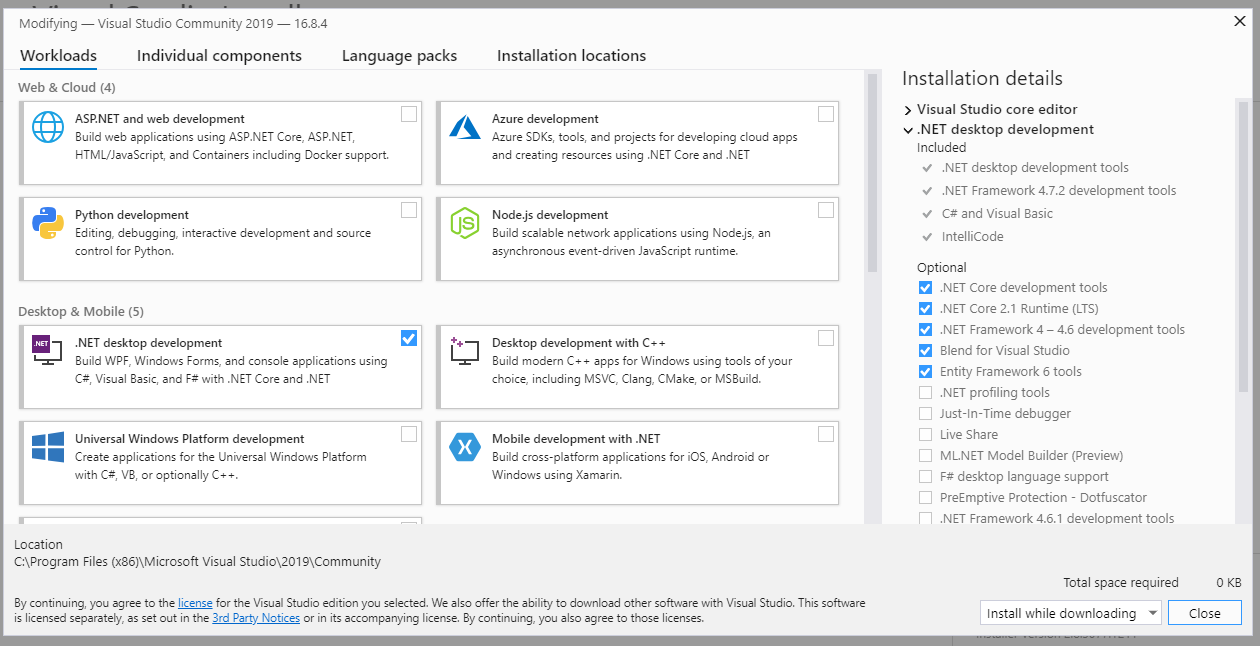This screenshot has width=1260, height=646.
Task: Enable the ASP.NET and web development workload checkbox
Action: [409, 114]
